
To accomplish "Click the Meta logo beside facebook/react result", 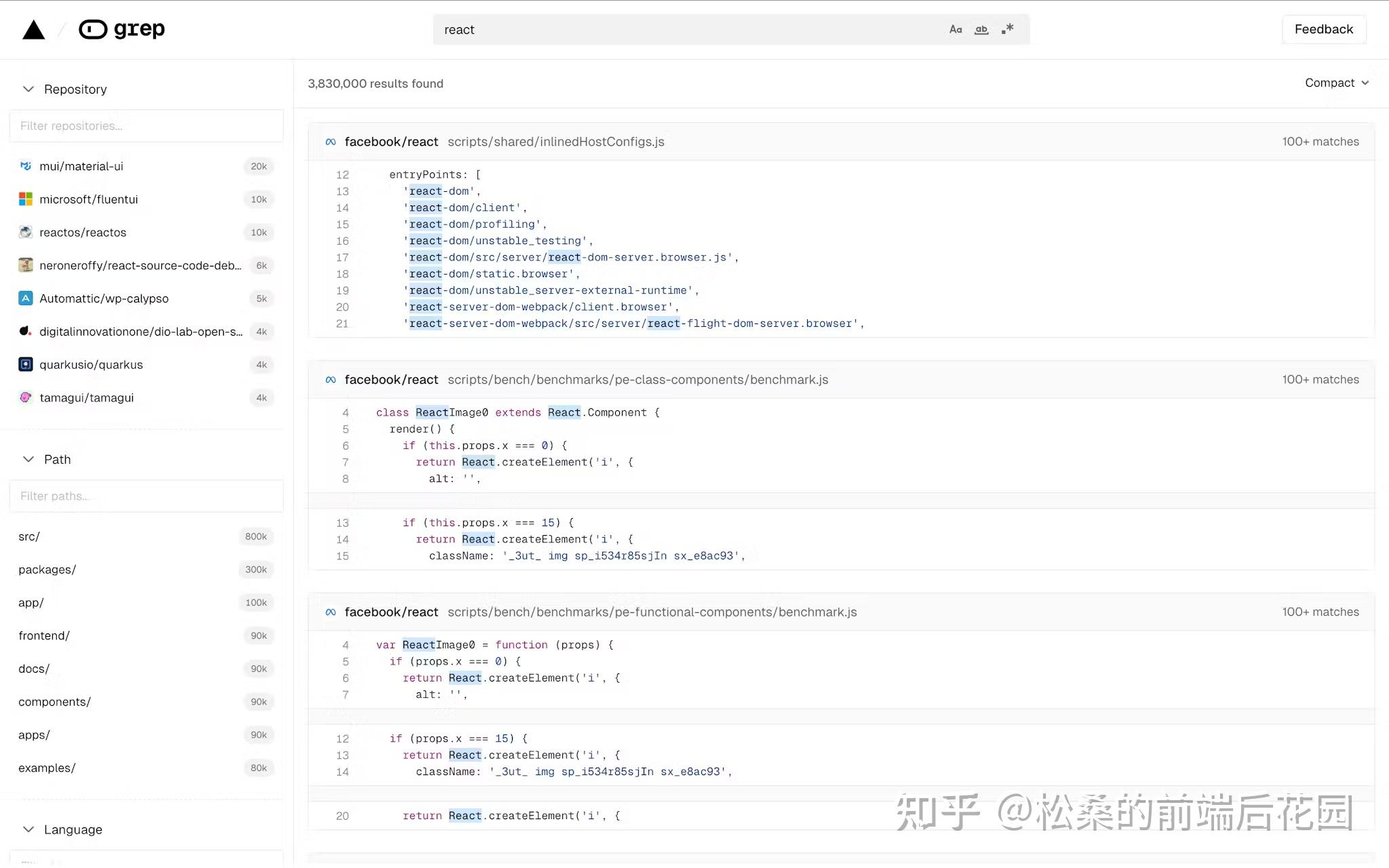I will pyautogui.click(x=330, y=141).
